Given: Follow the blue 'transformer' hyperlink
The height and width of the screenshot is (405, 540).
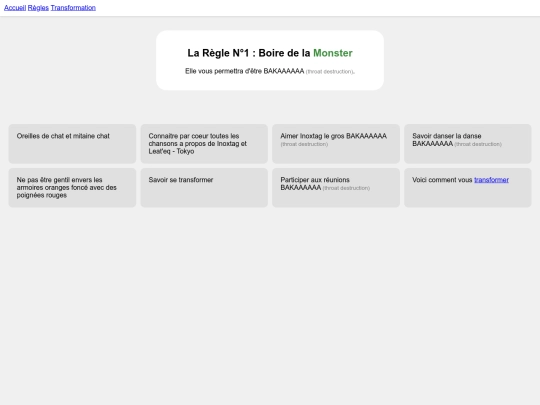Looking at the screenshot, I should 491,180.
